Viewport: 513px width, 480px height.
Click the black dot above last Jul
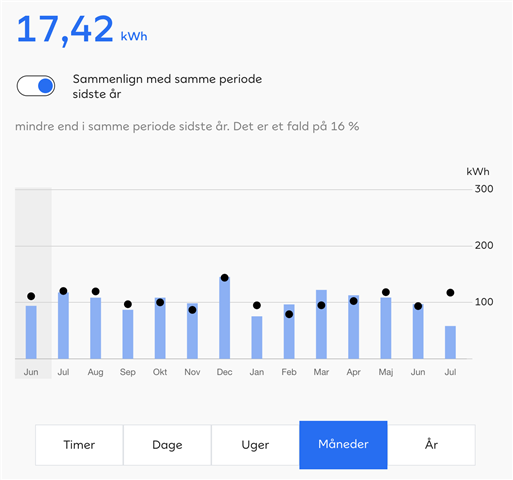click(x=450, y=293)
